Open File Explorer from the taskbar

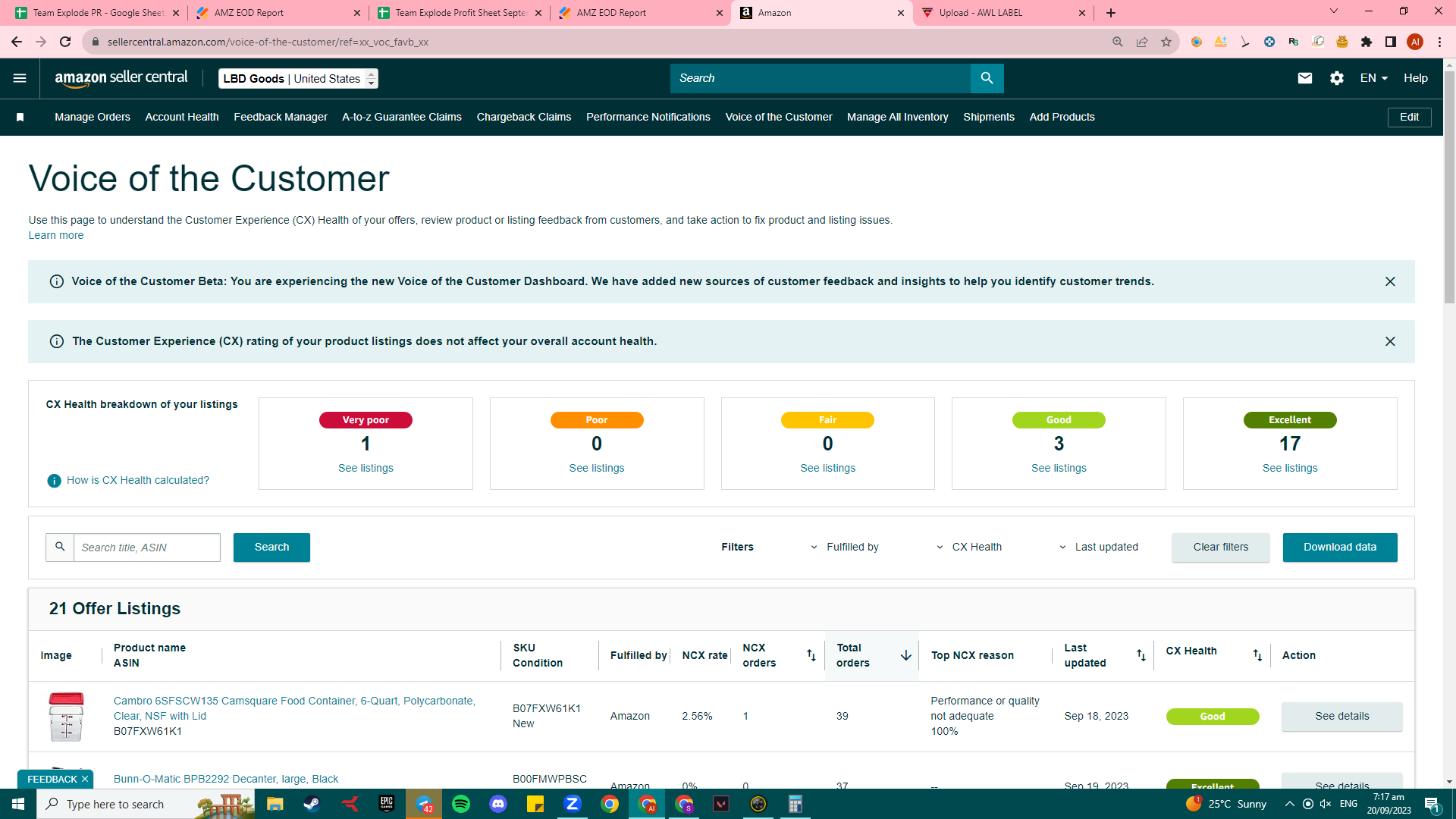tap(275, 804)
